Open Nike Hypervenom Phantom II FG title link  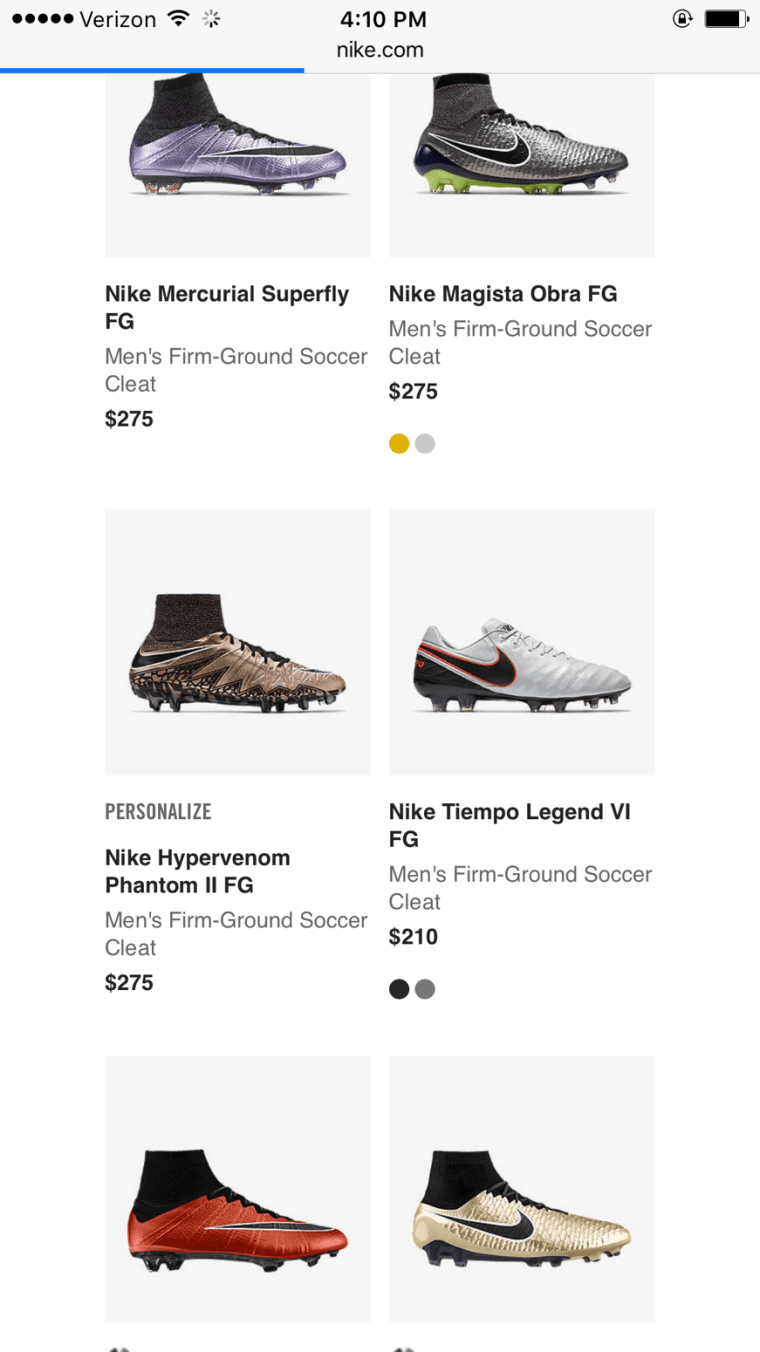pos(198,871)
